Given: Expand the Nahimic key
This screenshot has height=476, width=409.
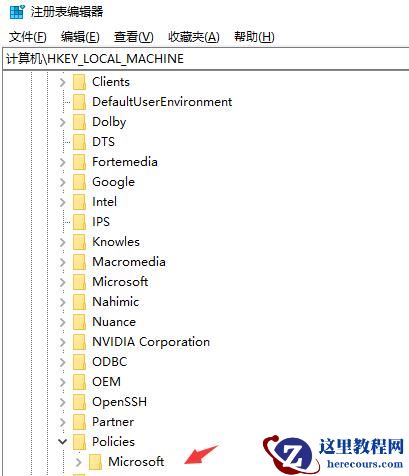Looking at the screenshot, I should tap(62, 302).
